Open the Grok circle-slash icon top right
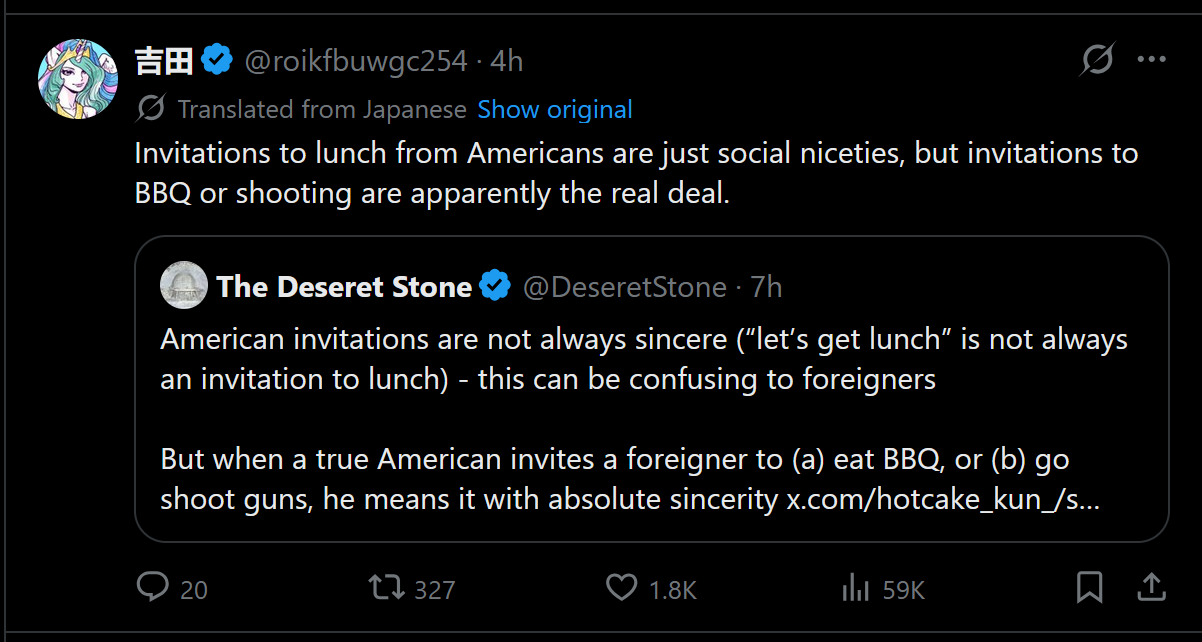Image resolution: width=1202 pixels, height=642 pixels. [x=1097, y=61]
